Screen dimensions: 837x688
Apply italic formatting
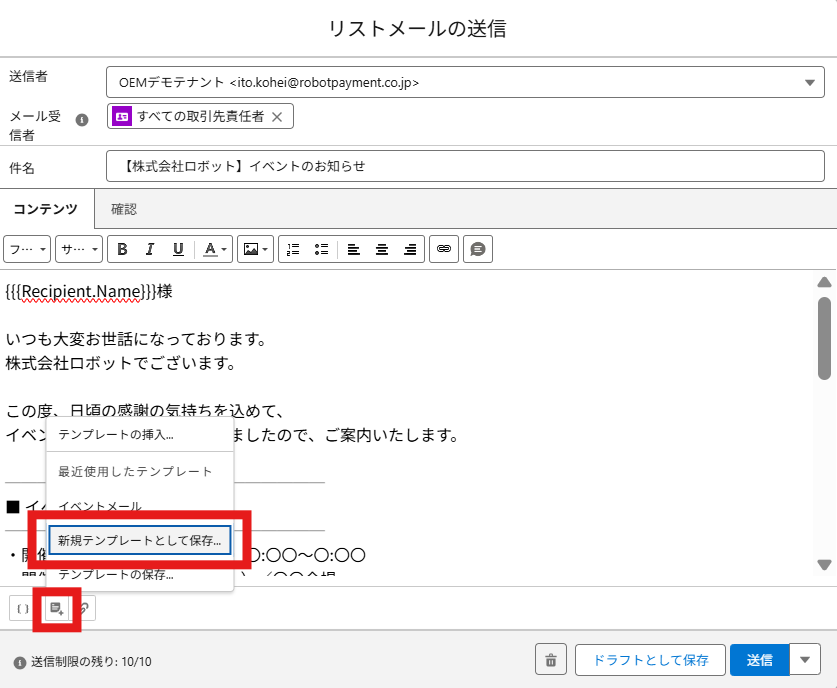(150, 249)
